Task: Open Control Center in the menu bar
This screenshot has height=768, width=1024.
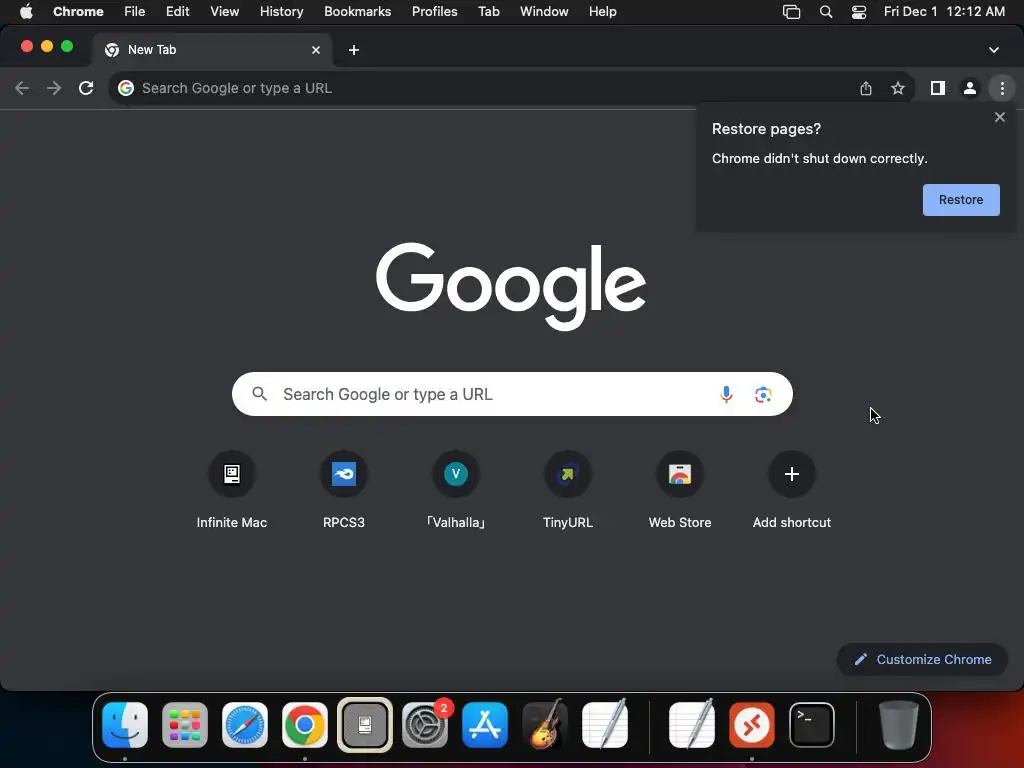Action: pos(859,12)
